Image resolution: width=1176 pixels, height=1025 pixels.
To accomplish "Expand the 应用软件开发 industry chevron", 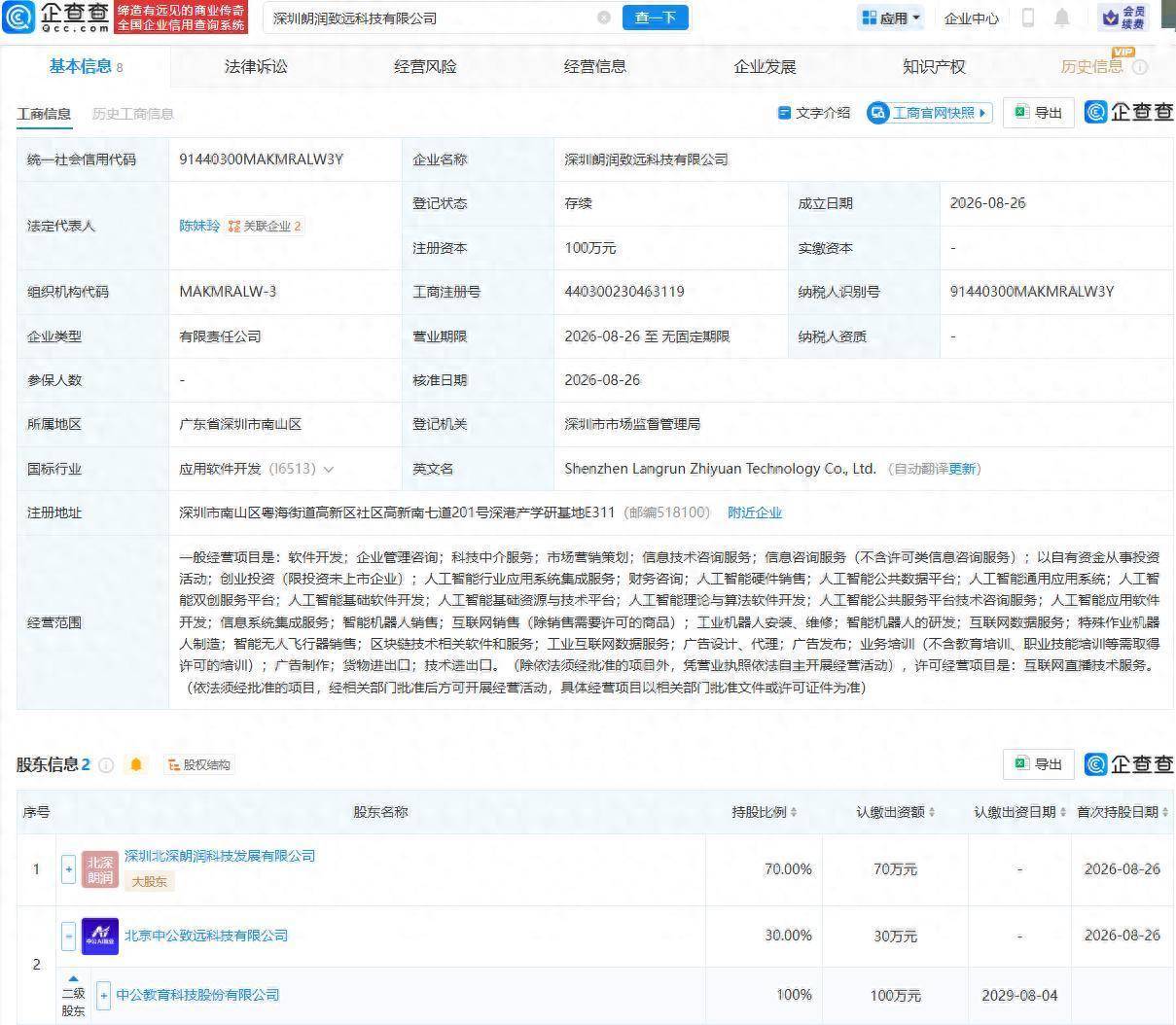I will click(329, 470).
